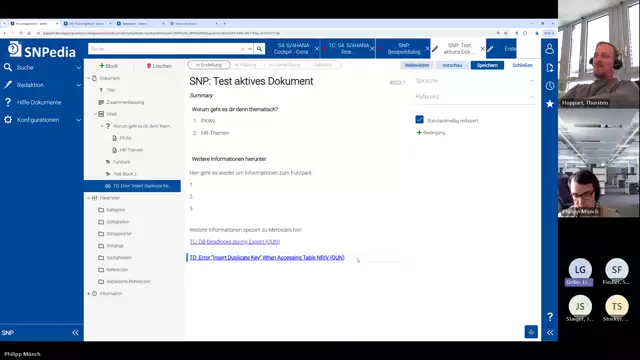
Task: Click the SNPedia logo
Action: tap(42, 50)
